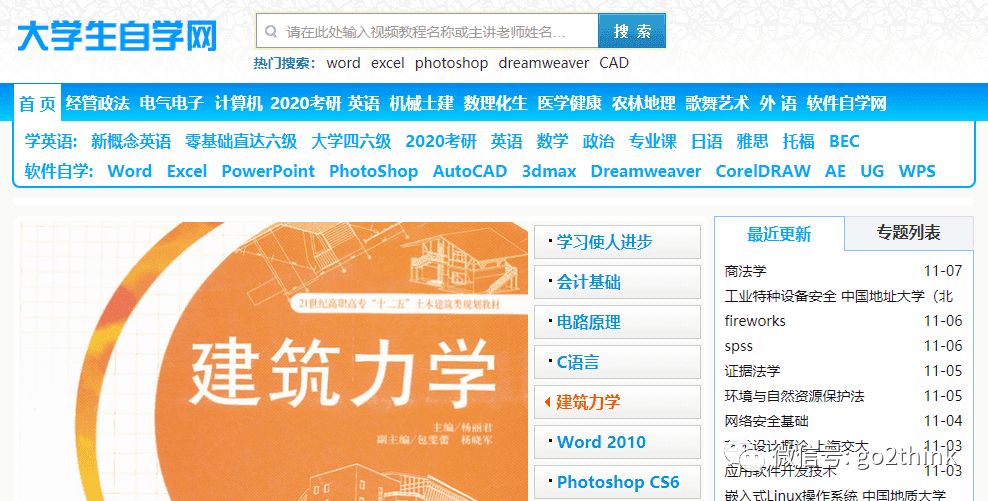Image resolution: width=988 pixels, height=501 pixels.
Task: Click the 搜索 button
Action: [632, 31]
